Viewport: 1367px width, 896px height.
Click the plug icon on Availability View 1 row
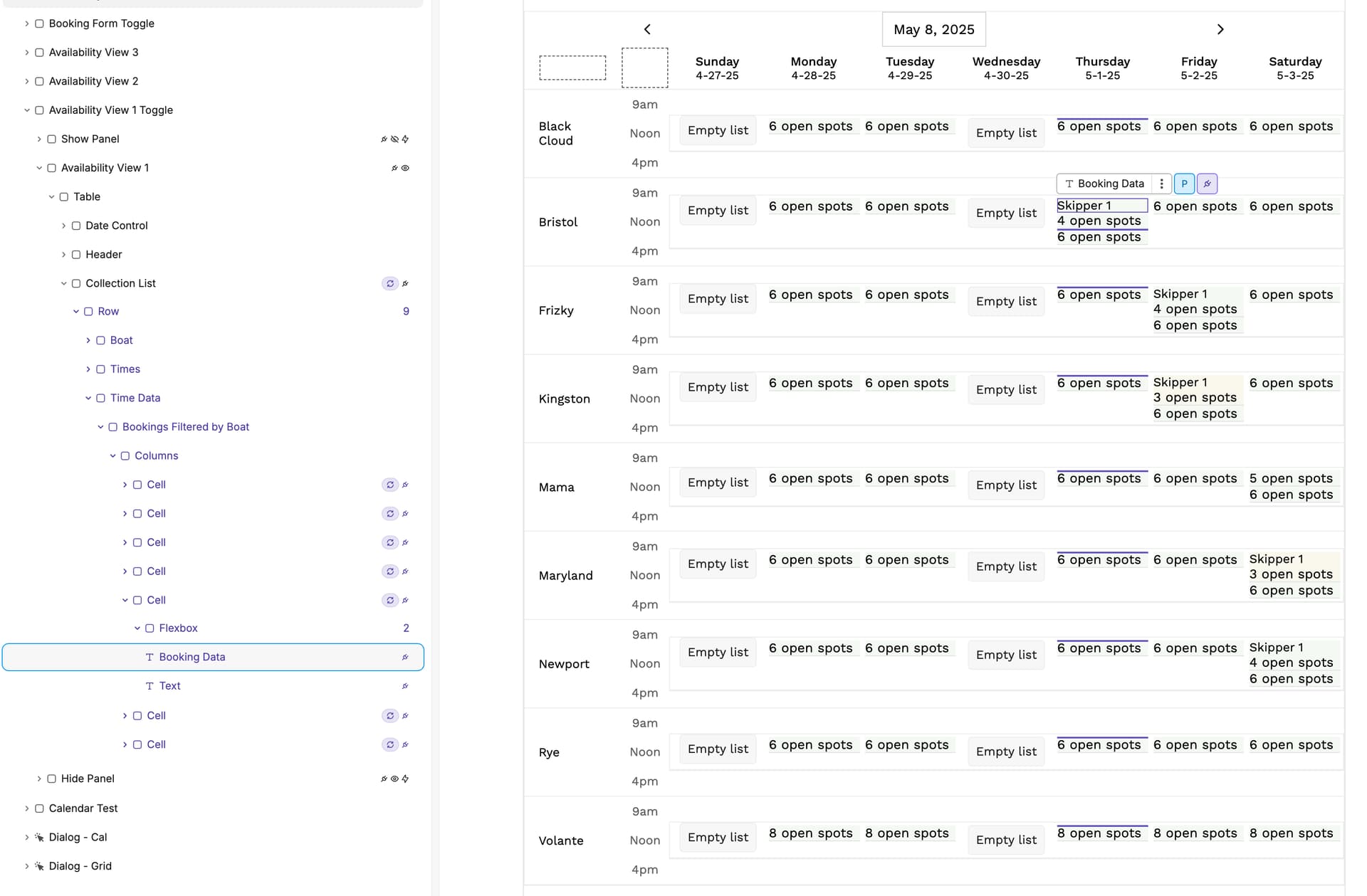point(394,168)
